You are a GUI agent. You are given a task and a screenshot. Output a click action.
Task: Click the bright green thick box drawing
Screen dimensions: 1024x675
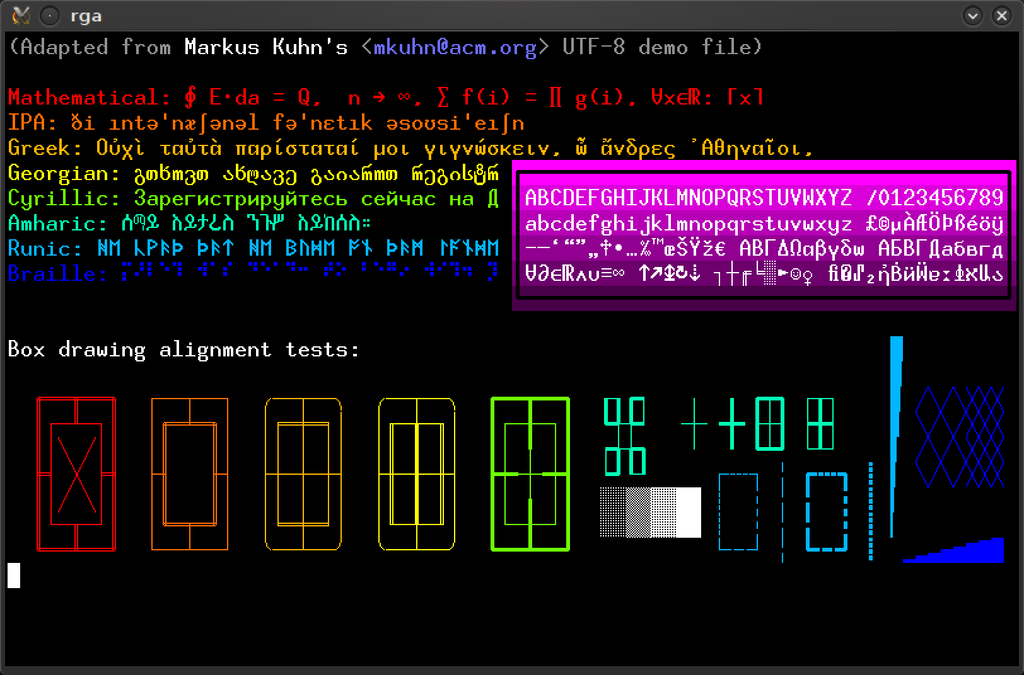[530, 474]
